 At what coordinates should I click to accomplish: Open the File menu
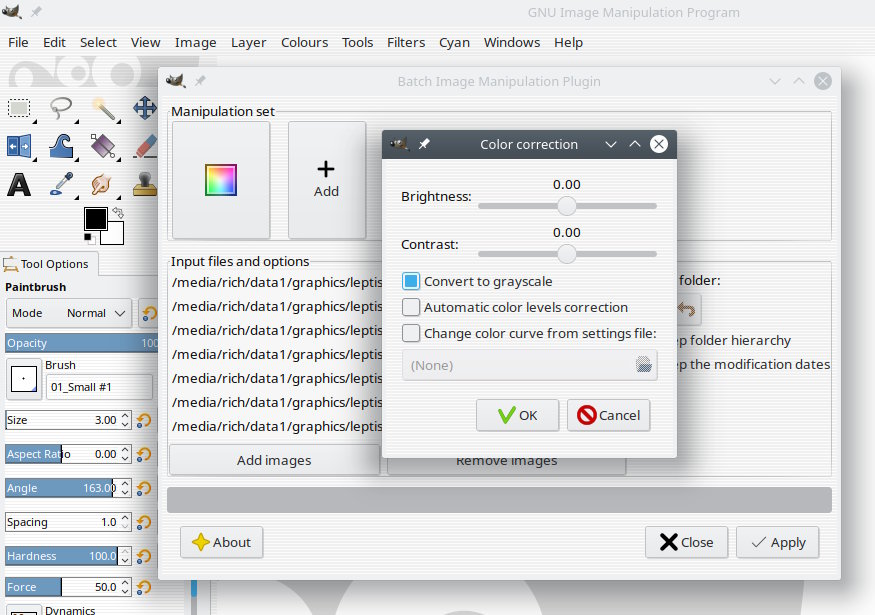click(x=18, y=42)
